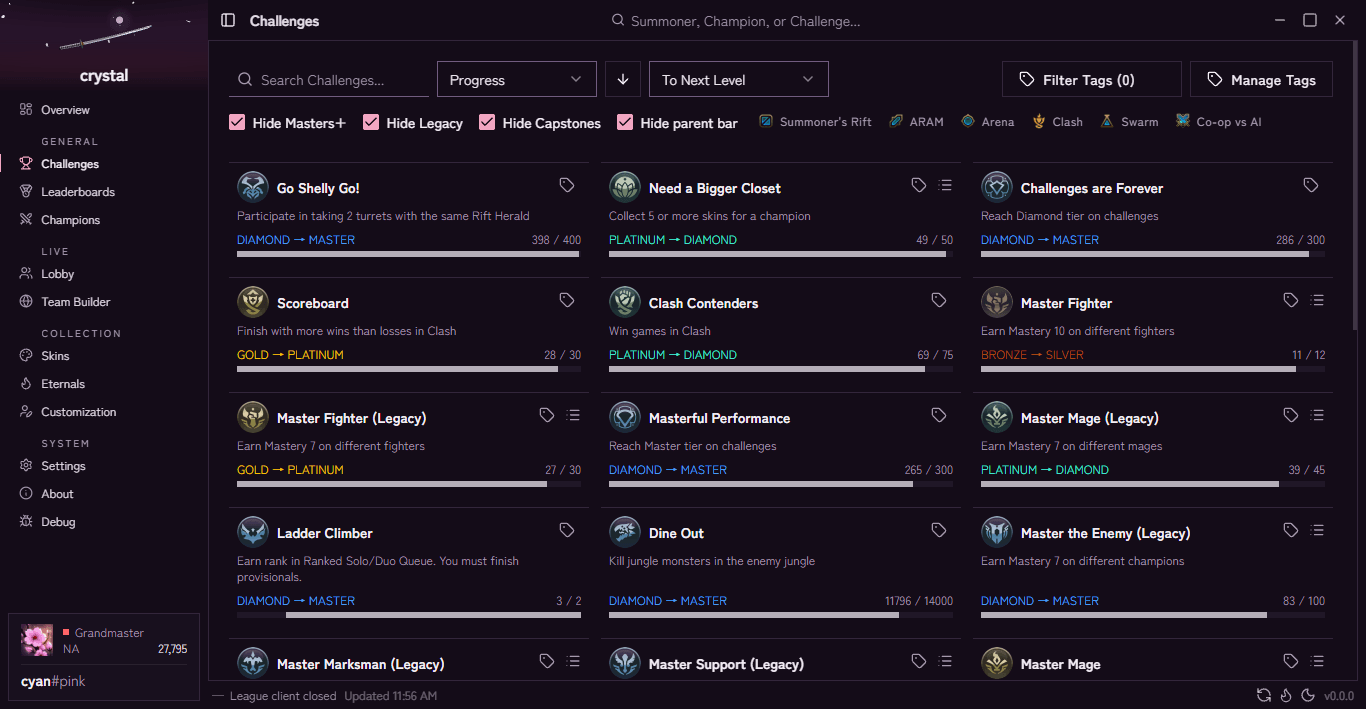This screenshot has height=709, width=1366.
Task: Uncheck the Hide Capstones checkbox
Action: click(487, 122)
